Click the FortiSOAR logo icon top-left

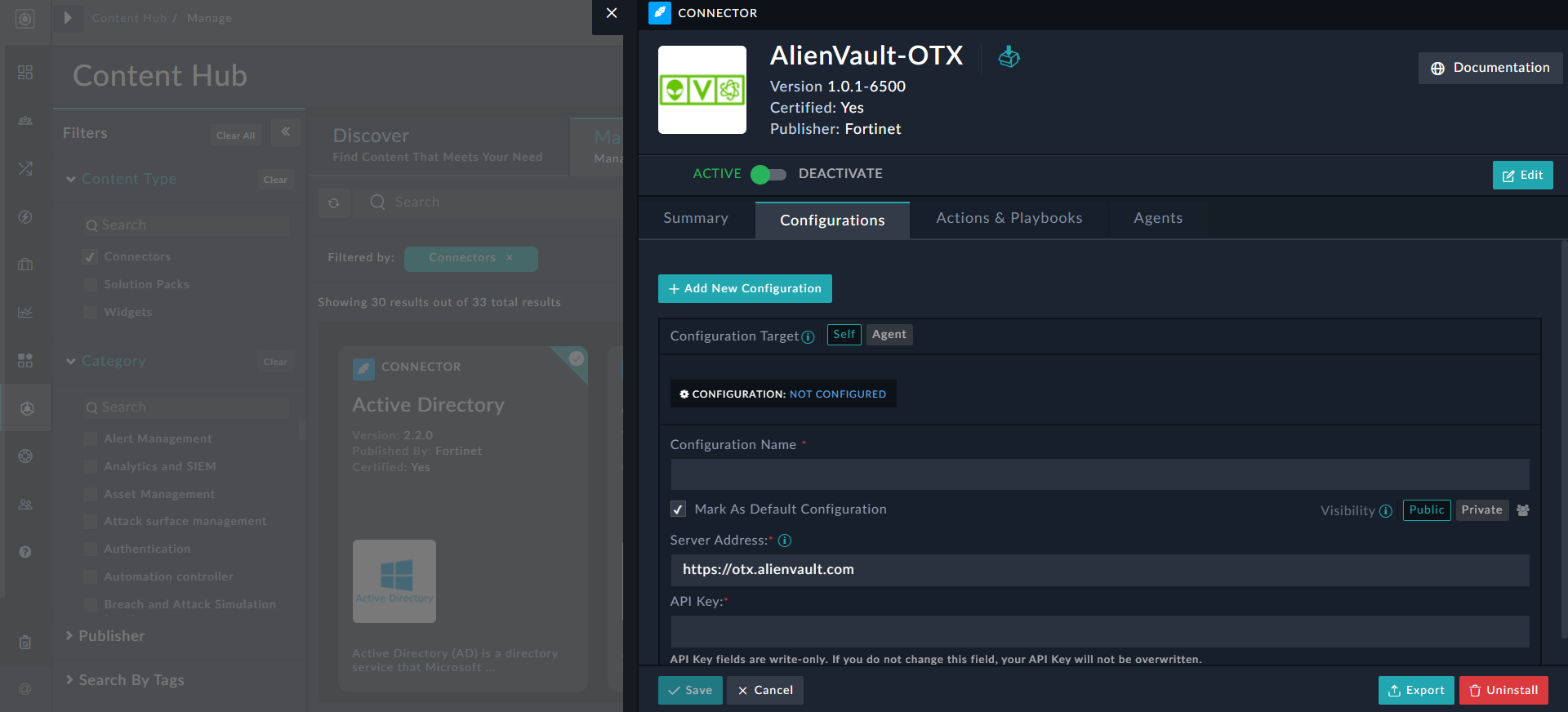[x=25, y=19]
